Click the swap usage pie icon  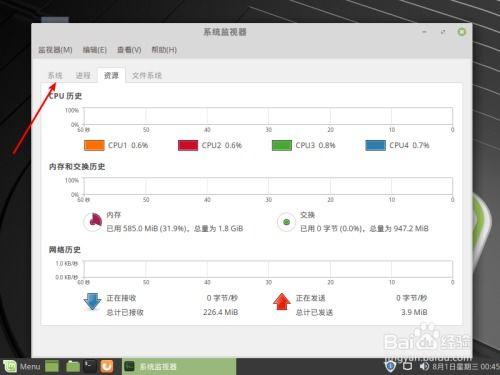click(286, 222)
